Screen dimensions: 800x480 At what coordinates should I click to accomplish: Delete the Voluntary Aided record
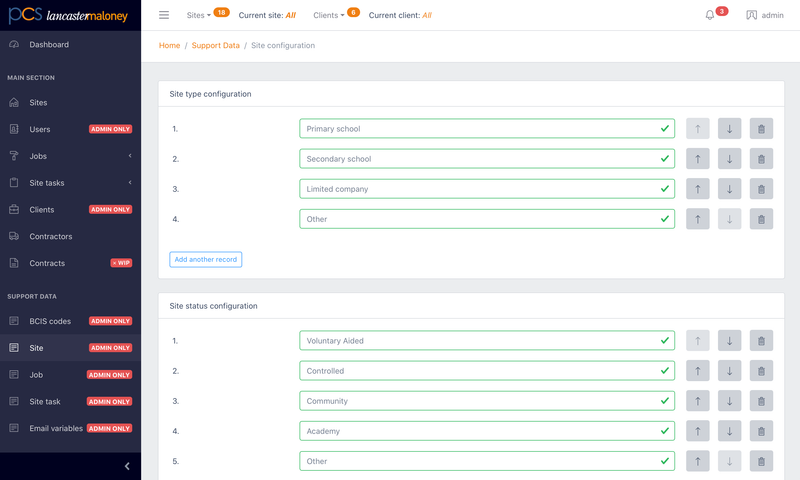(x=761, y=341)
